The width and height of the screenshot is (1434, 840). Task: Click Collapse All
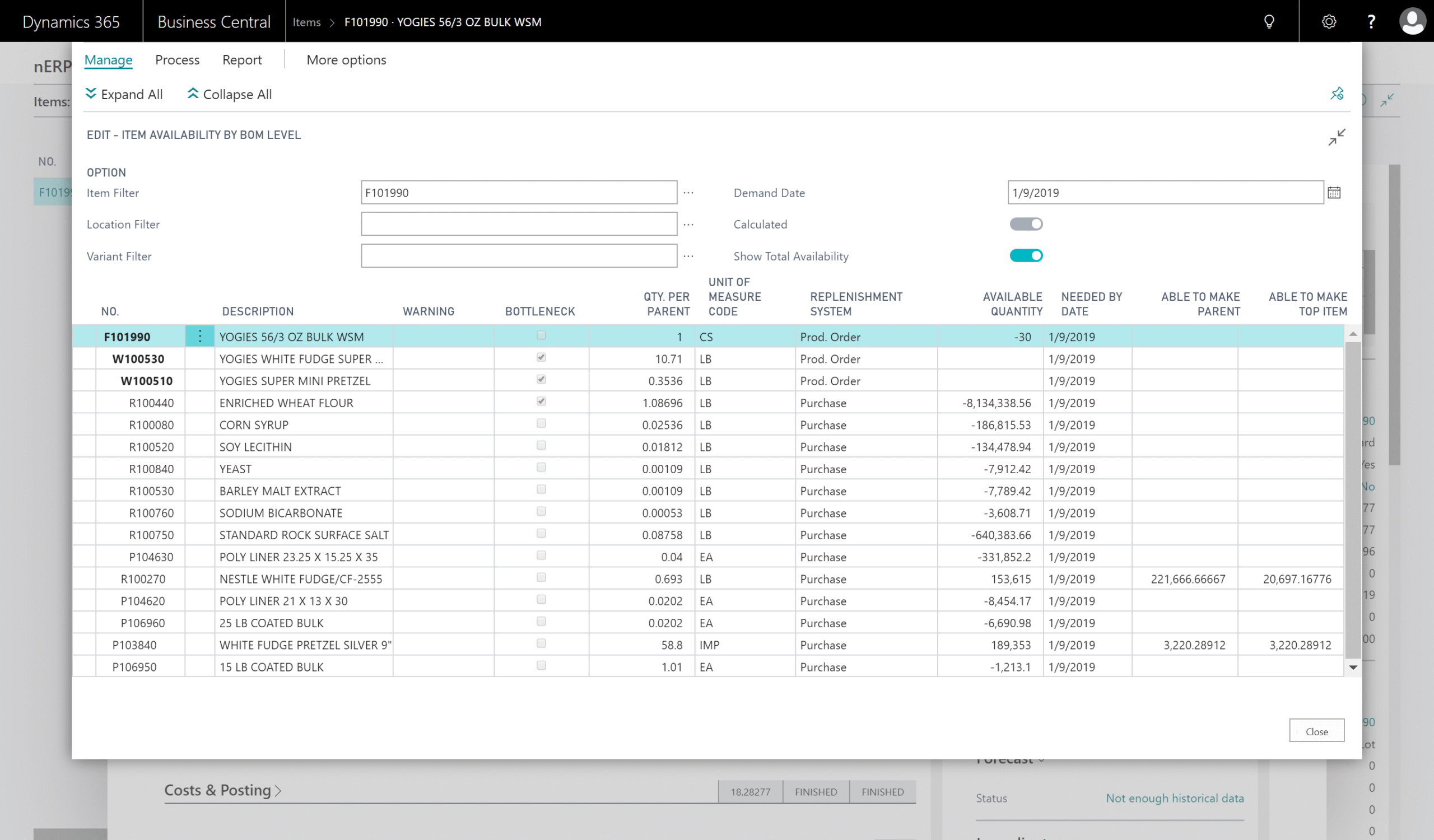click(229, 95)
